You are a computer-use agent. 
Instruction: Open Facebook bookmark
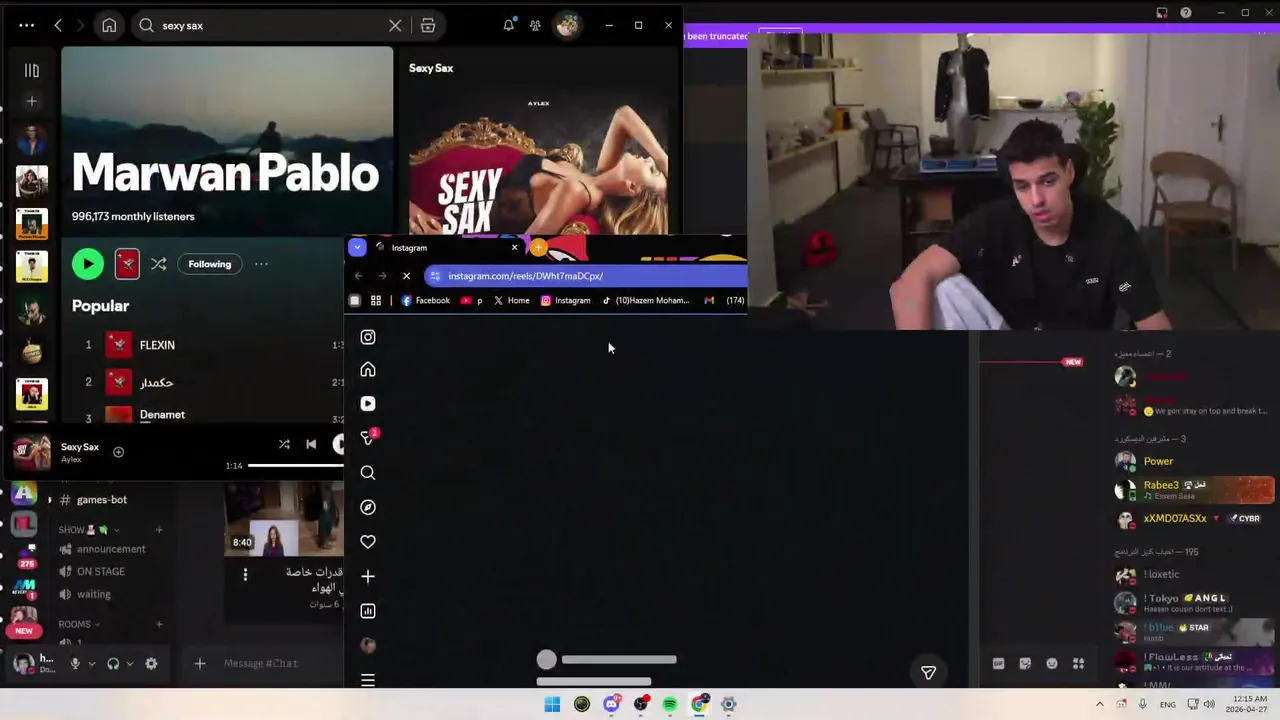point(426,300)
